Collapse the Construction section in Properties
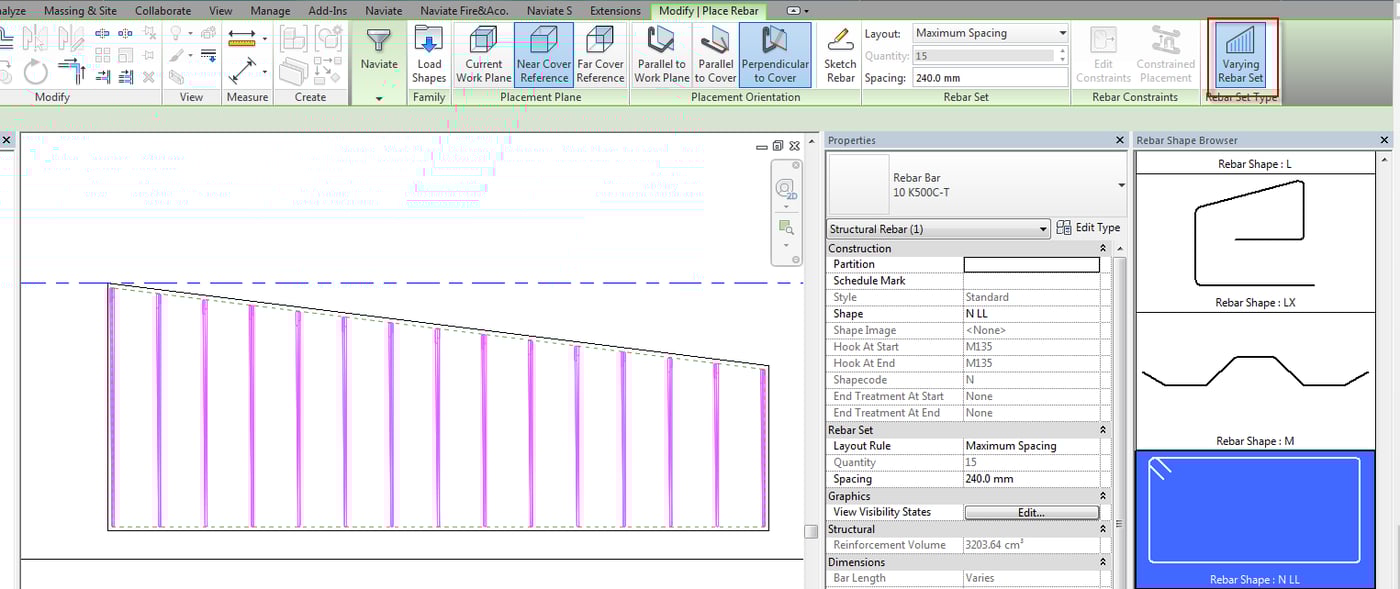 (x=1101, y=247)
